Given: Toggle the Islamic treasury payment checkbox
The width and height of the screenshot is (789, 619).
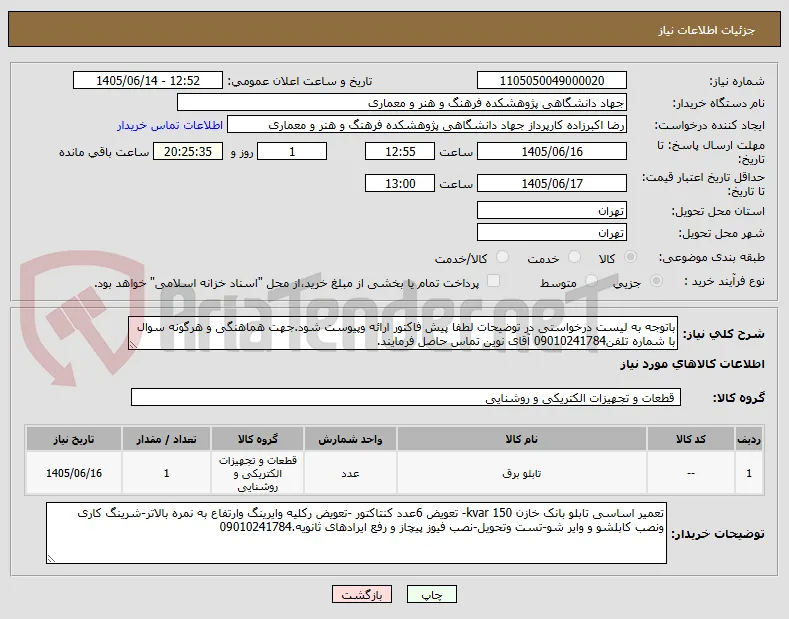Looking at the screenshot, I should [494, 281].
